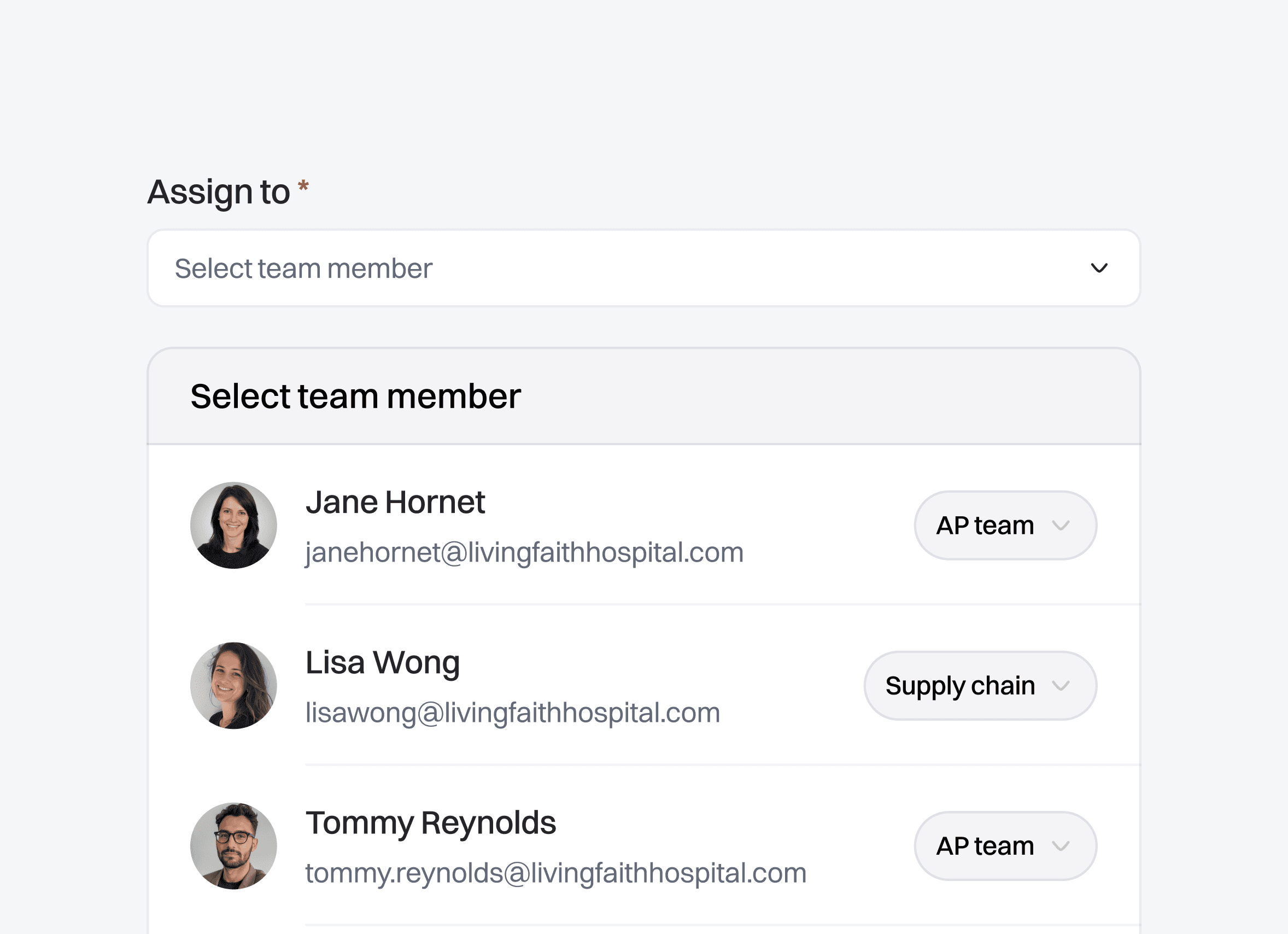The width and height of the screenshot is (1288, 934).
Task: Click the chevron in Tommy Reynolds' team pill
Action: tap(1060, 846)
